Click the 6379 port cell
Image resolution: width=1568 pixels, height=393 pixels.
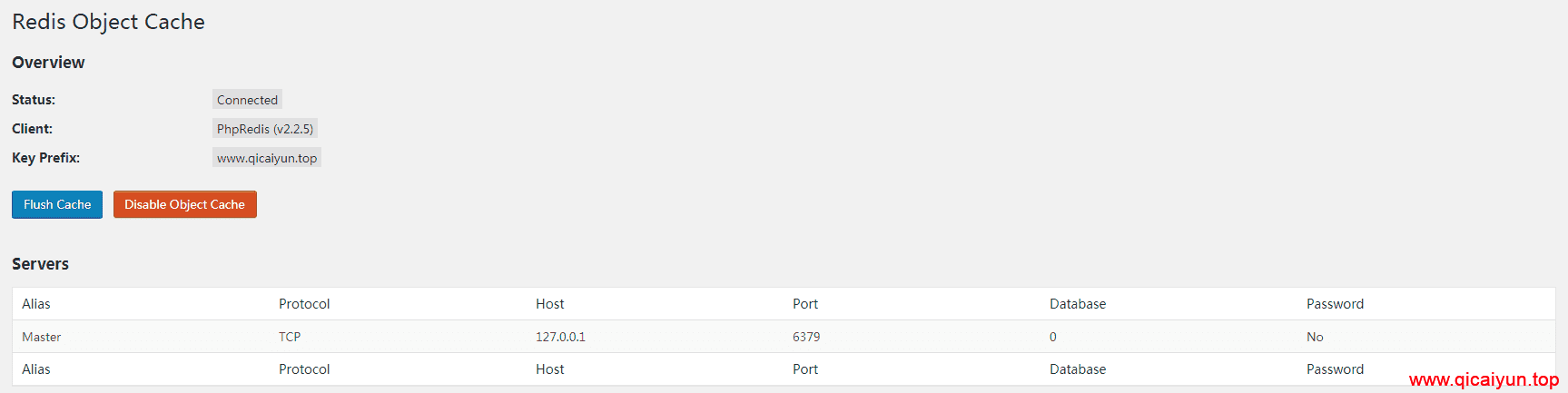tap(806, 337)
